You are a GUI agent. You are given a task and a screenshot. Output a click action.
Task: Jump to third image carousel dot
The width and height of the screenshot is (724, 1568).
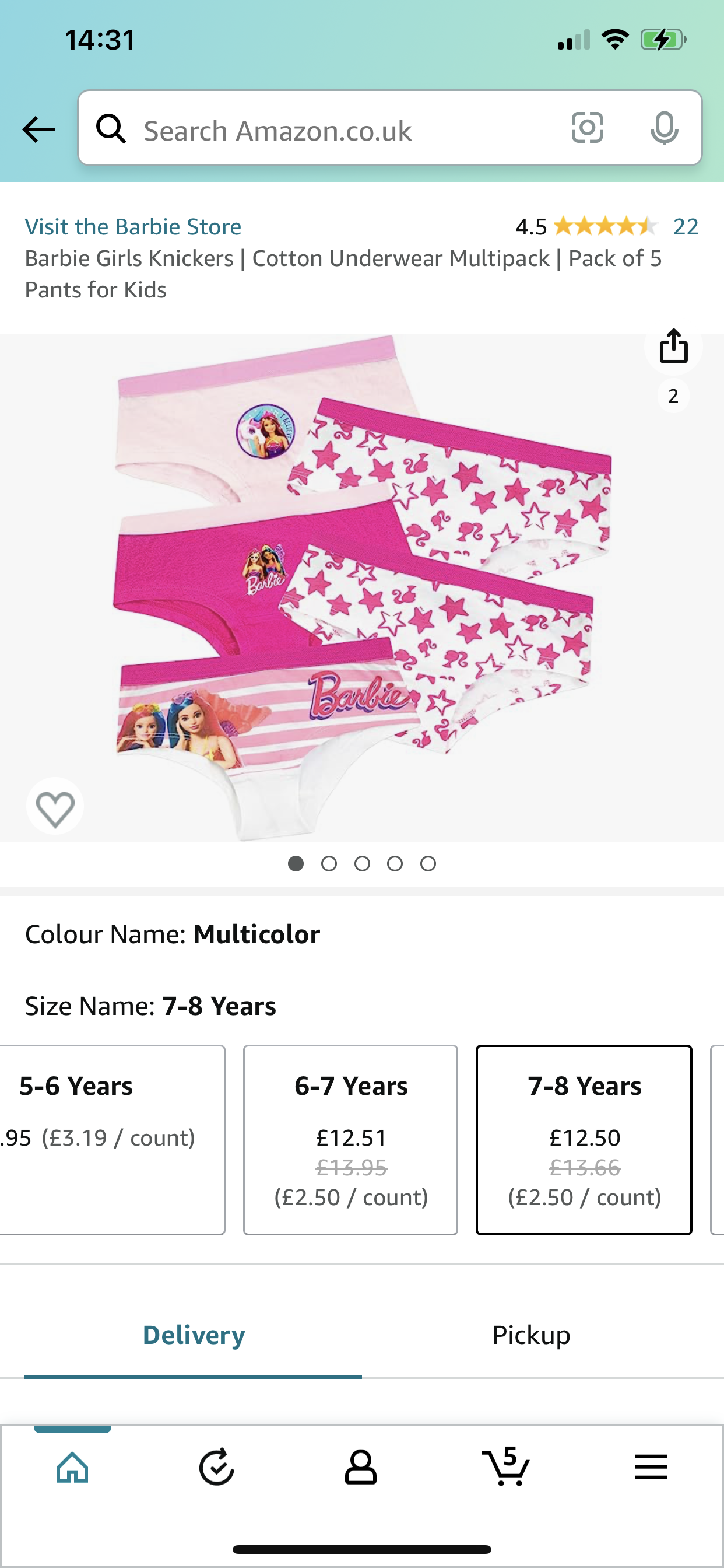(x=362, y=863)
